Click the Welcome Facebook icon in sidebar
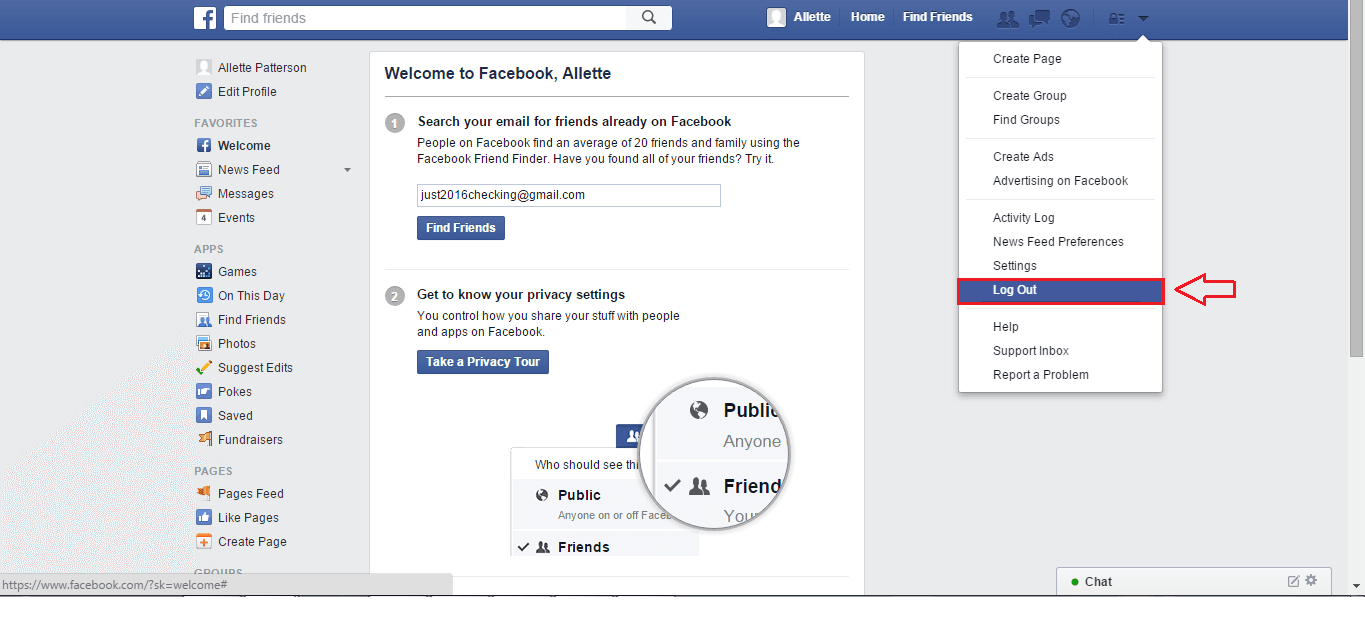This screenshot has height=633, width=1365. pos(204,146)
